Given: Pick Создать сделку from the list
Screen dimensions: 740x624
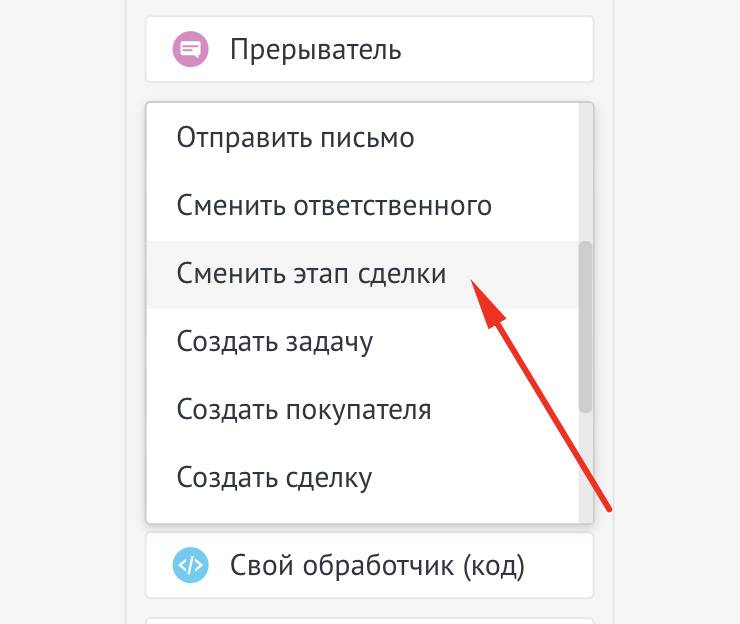Looking at the screenshot, I should click(x=274, y=478).
